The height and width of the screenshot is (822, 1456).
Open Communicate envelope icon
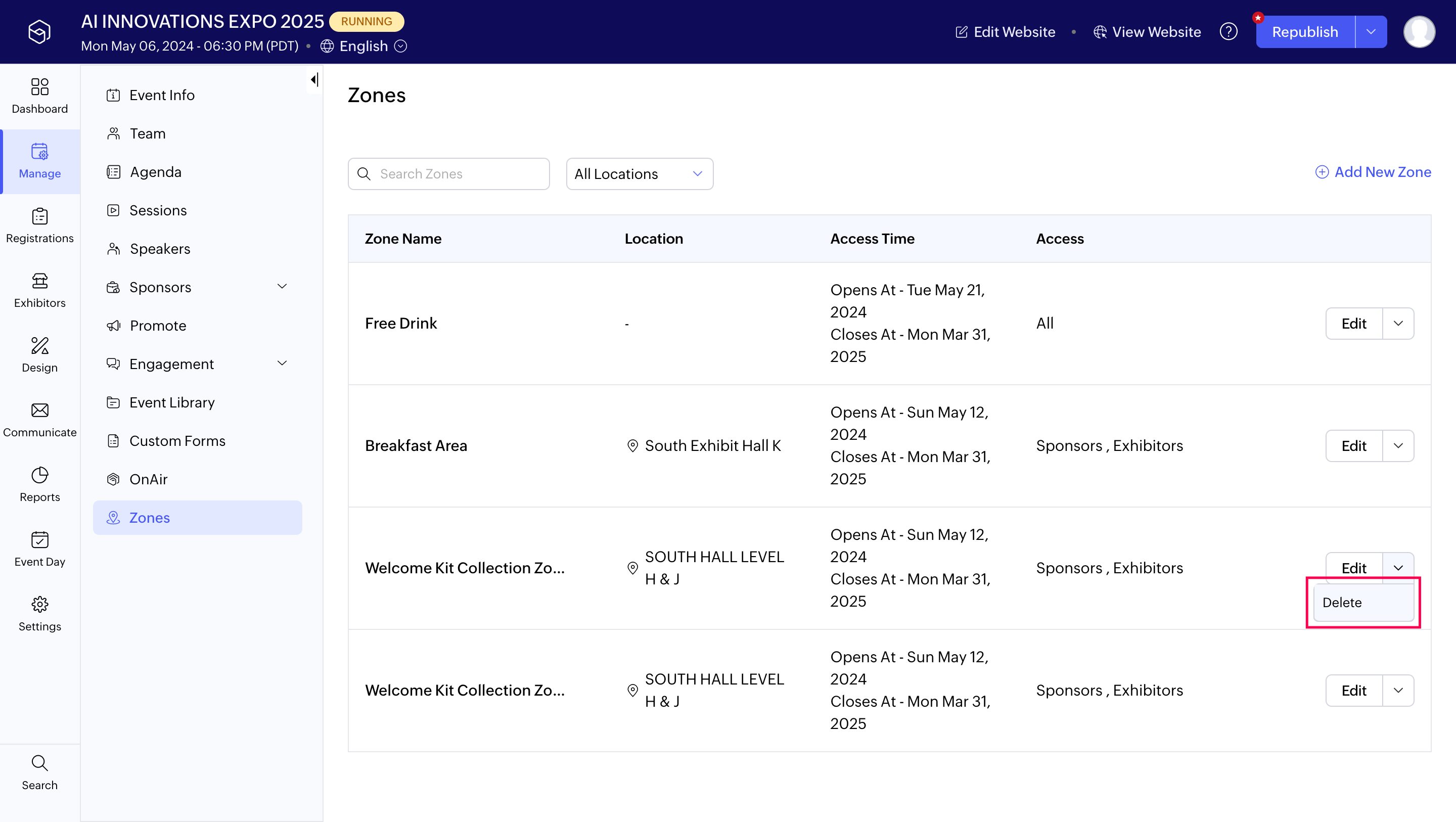[x=39, y=410]
